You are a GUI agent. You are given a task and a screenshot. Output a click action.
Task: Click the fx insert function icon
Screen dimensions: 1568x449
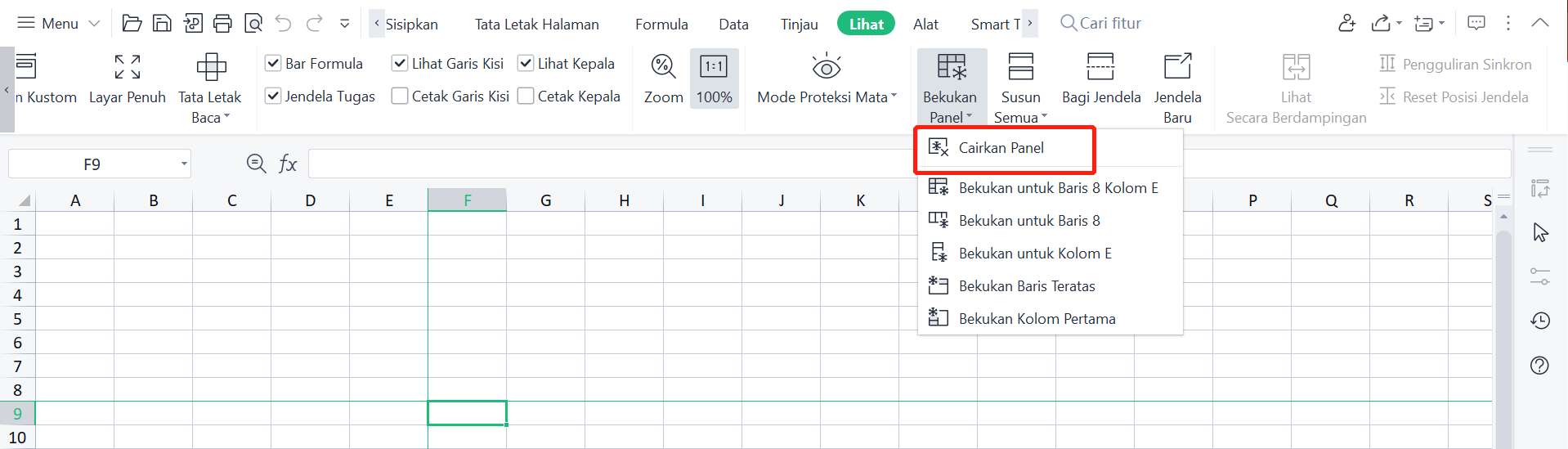click(288, 164)
